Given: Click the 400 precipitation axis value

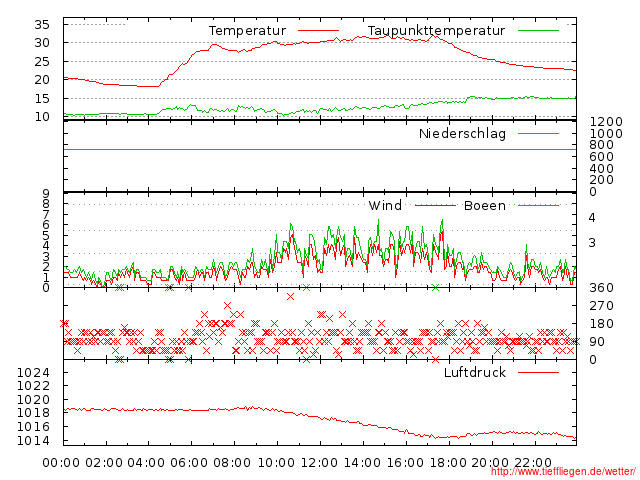Looking at the screenshot, I should 602,168.
